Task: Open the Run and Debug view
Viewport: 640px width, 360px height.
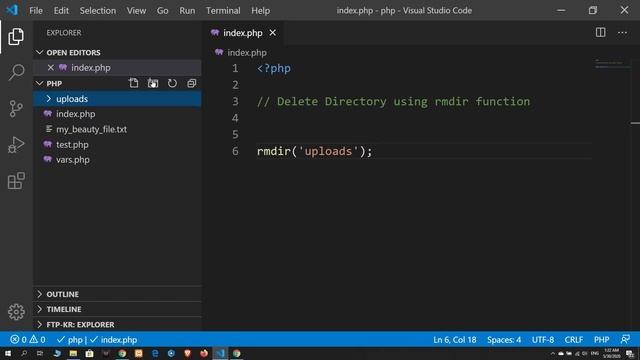Action: point(16,144)
